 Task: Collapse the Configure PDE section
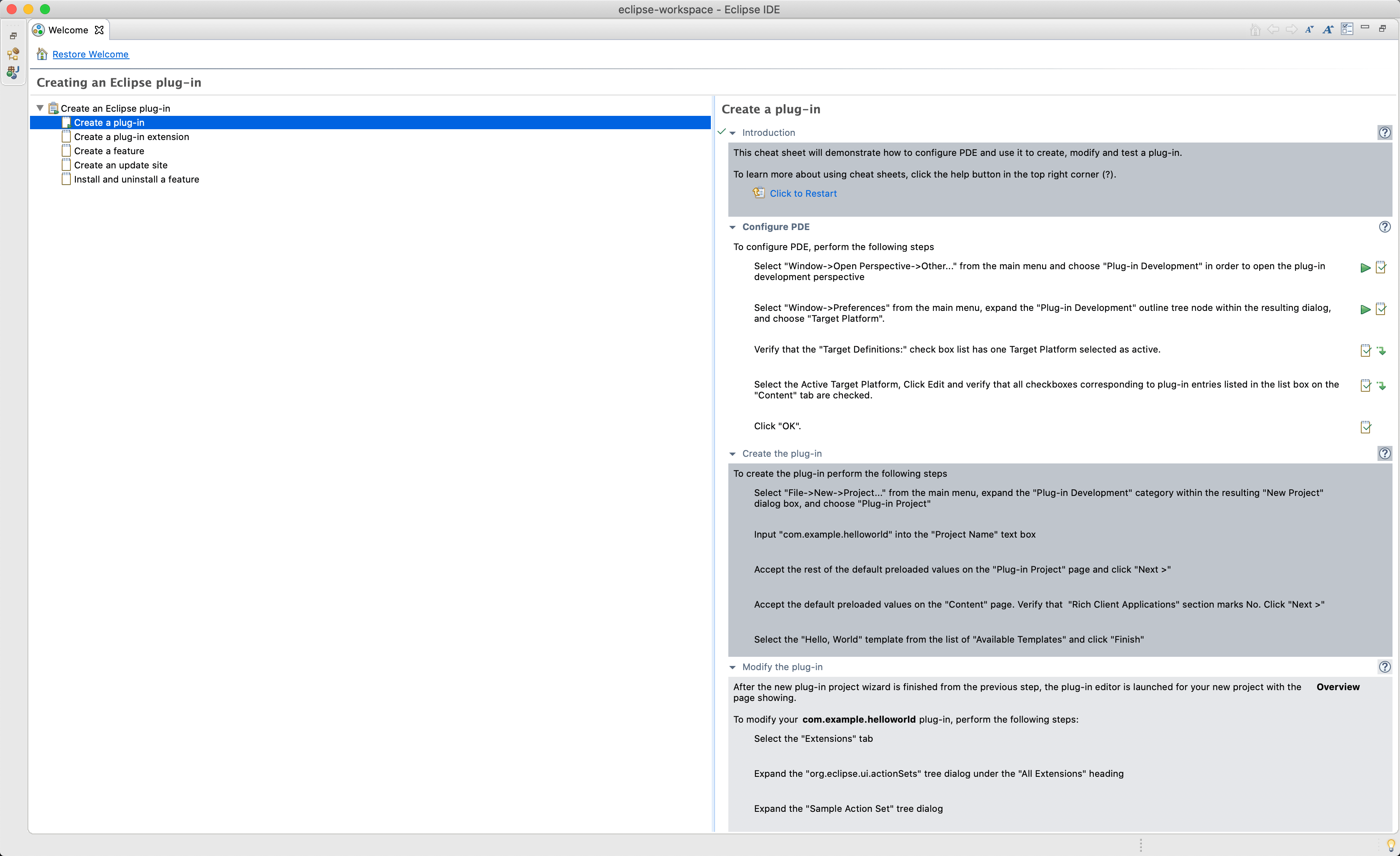tap(732, 228)
